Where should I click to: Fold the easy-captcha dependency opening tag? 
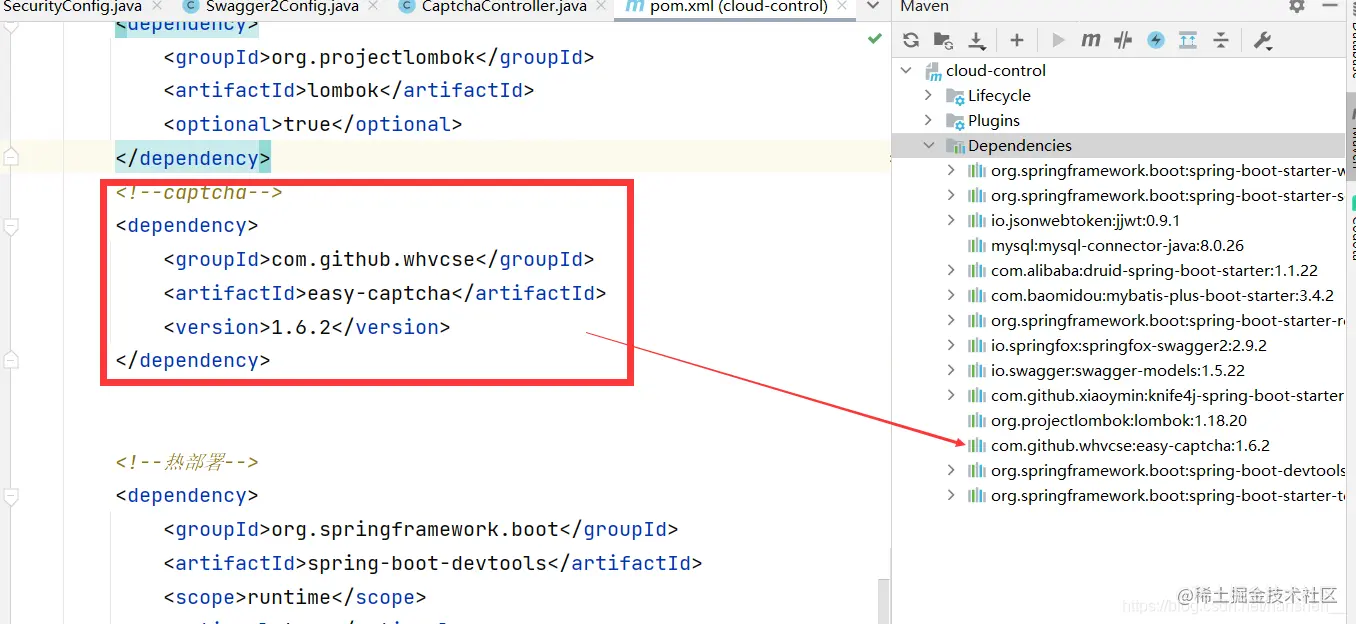[x=10, y=226]
